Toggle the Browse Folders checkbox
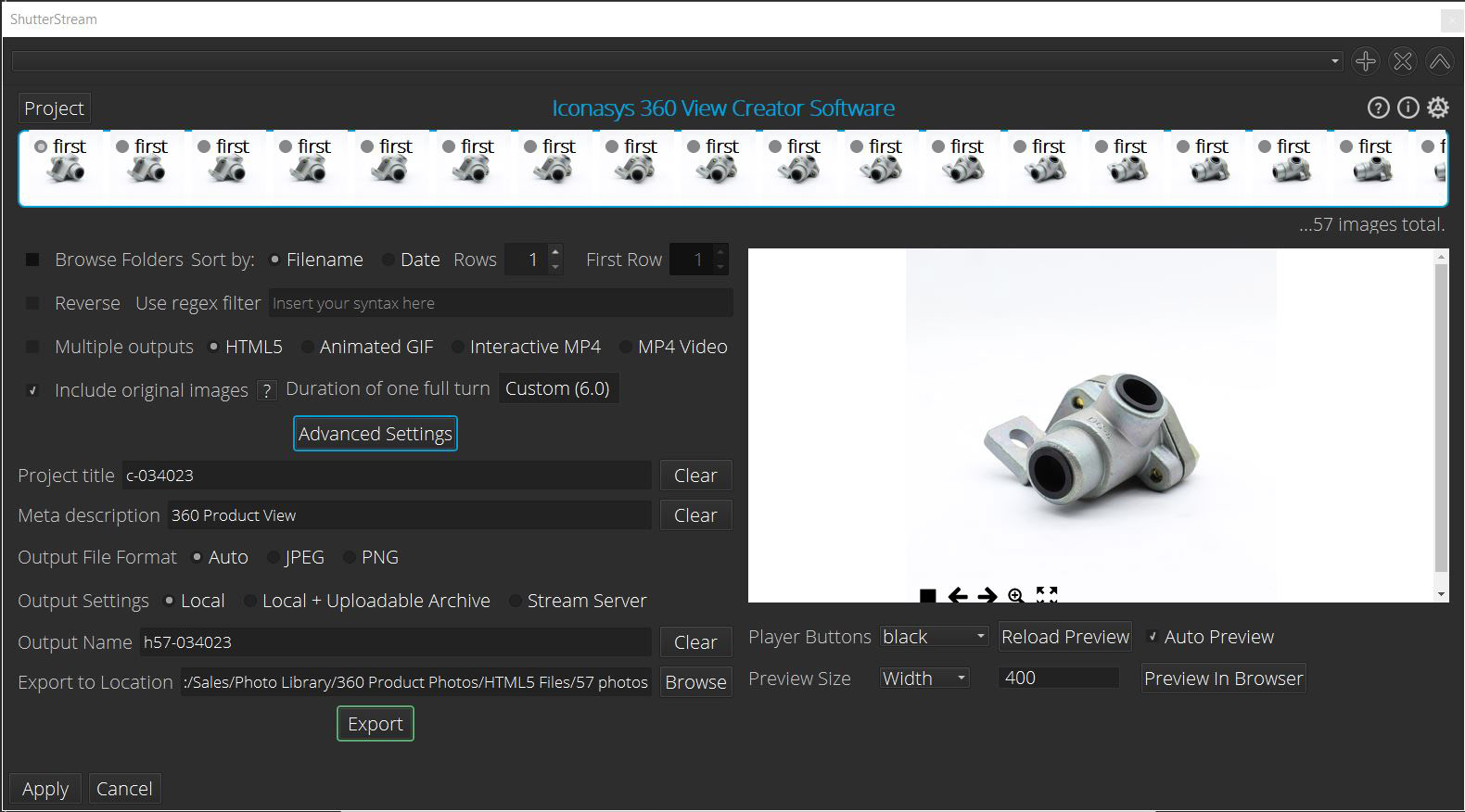 (x=32, y=260)
